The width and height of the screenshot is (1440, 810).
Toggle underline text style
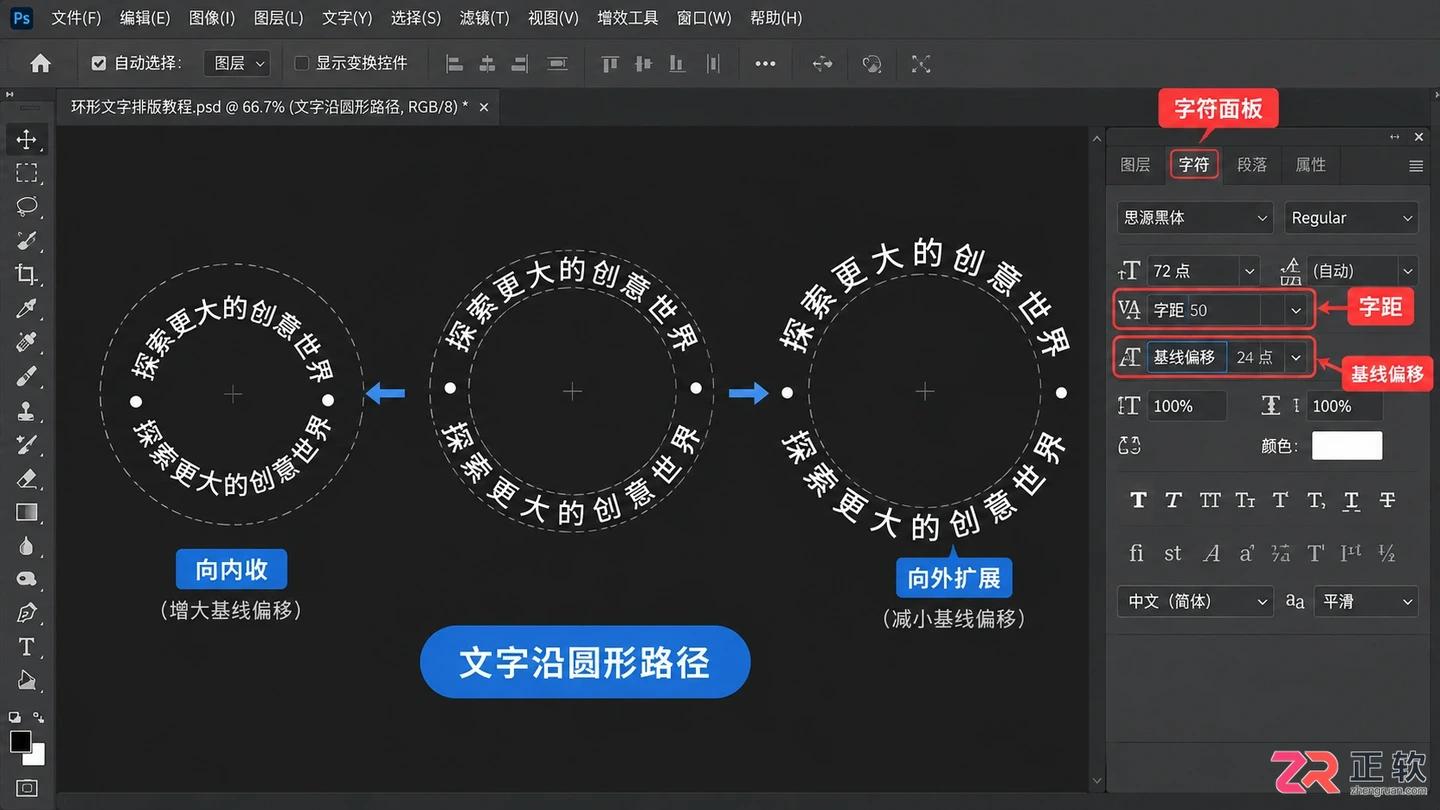tap(1352, 500)
